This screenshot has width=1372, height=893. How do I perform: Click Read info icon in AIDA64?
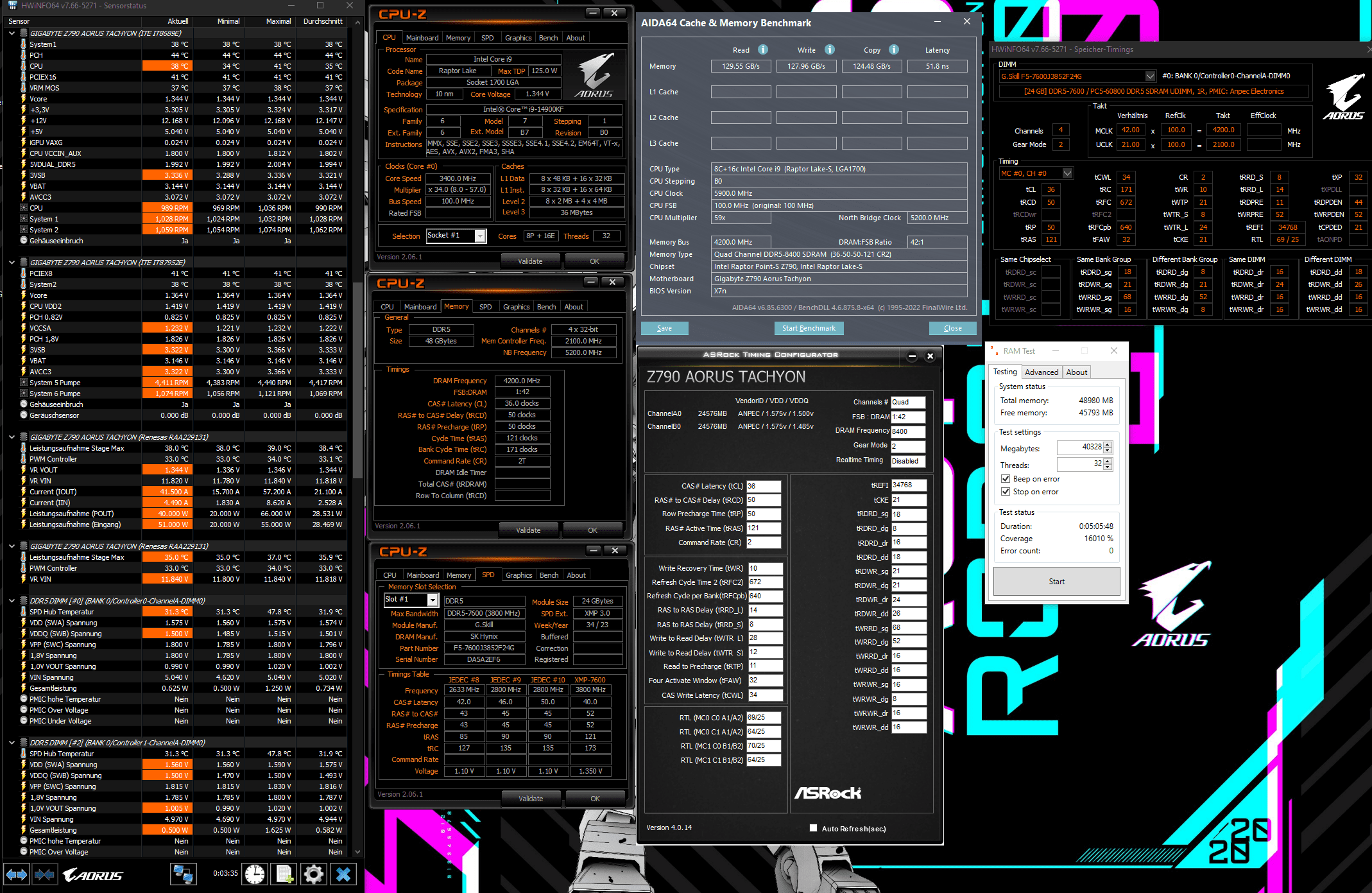coord(763,49)
